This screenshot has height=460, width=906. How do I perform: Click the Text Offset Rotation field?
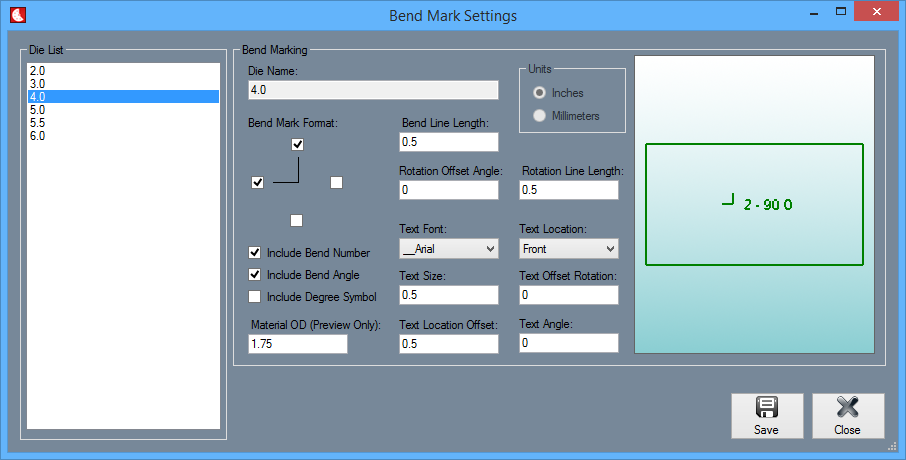pyautogui.click(x=569, y=295)
